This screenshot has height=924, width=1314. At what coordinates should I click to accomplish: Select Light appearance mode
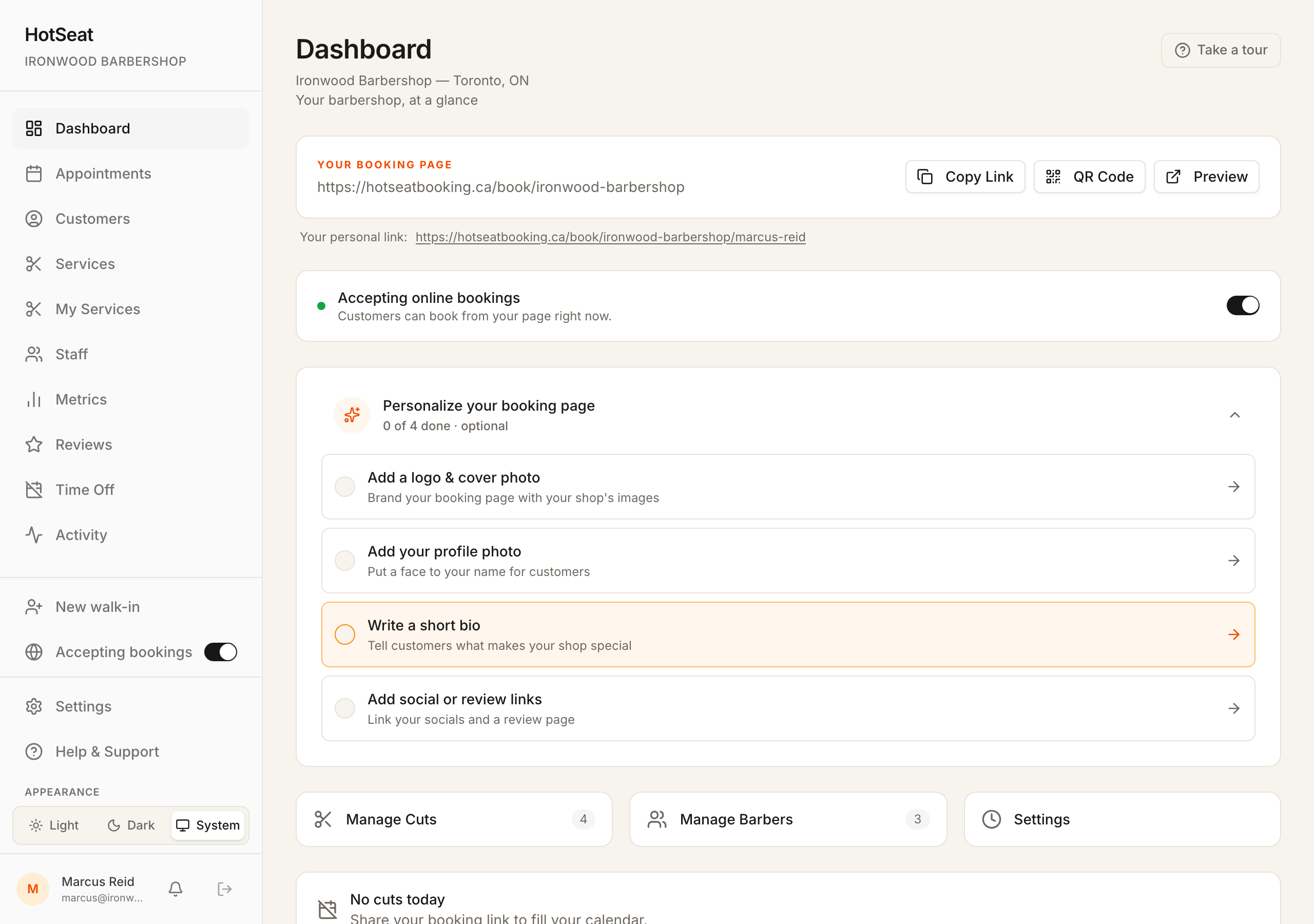point(54,825)
